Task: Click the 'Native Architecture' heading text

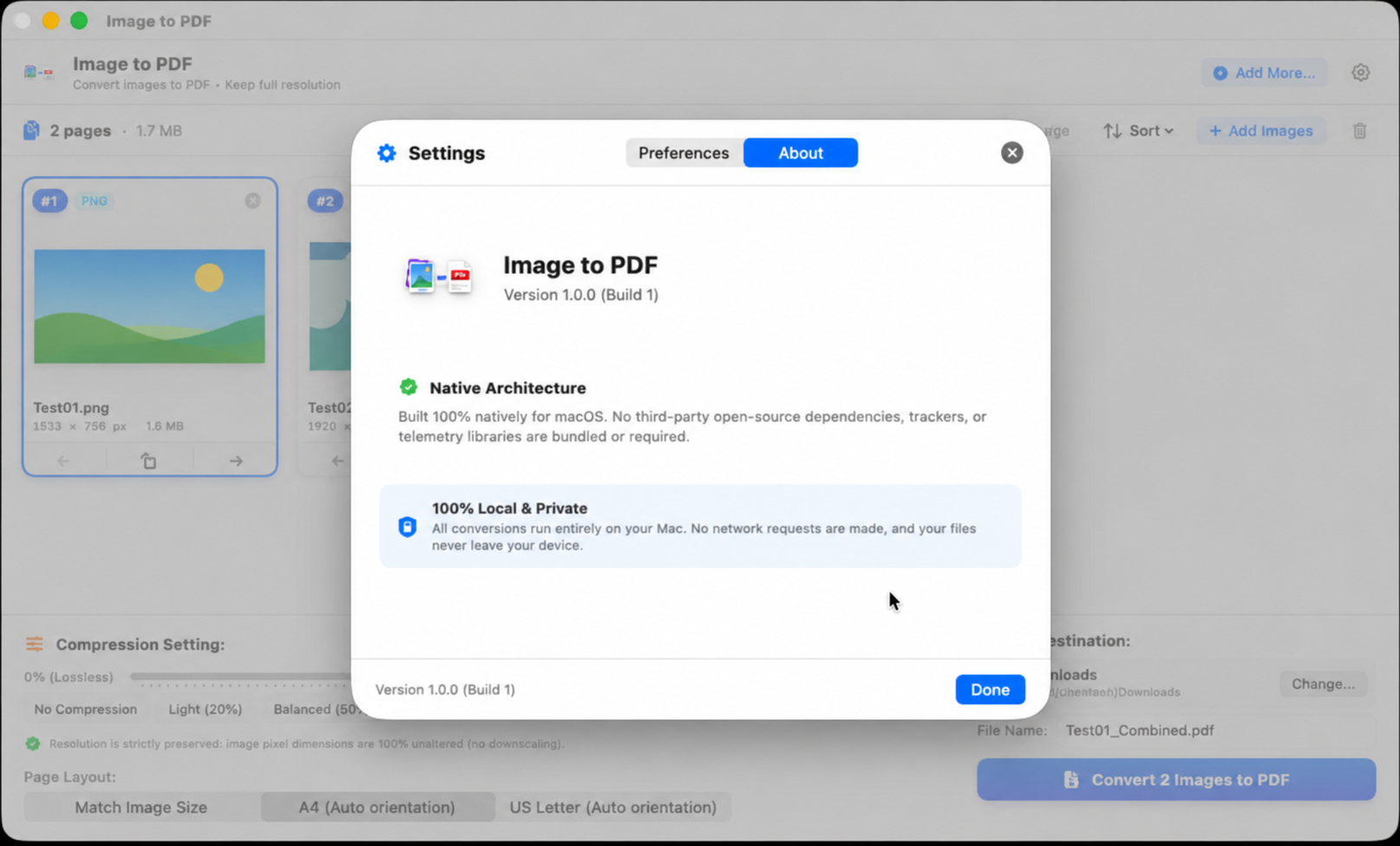Action: pyautogui.click(x=507, y=388)
